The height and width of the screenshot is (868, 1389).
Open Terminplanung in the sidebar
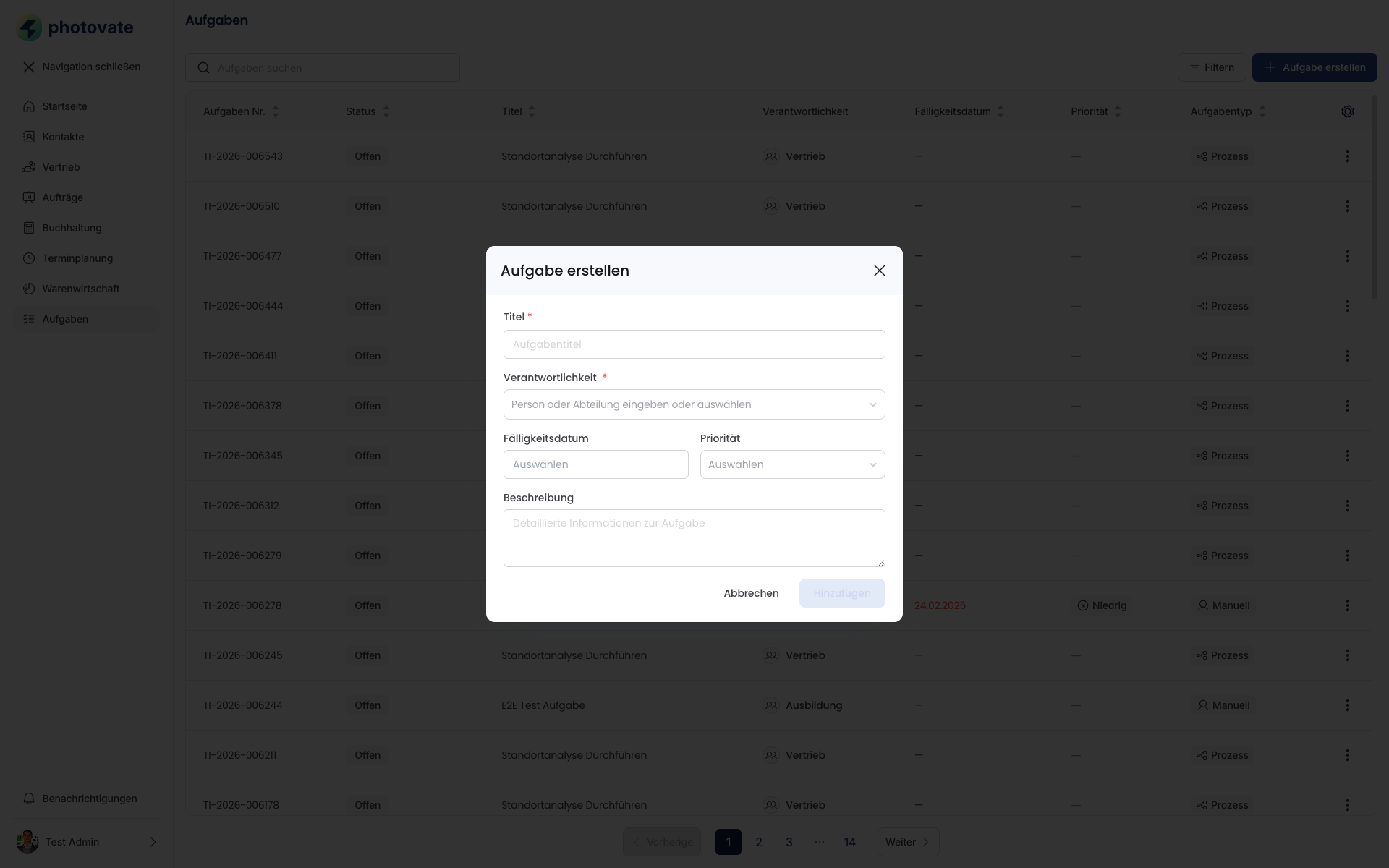pos(77,258)
